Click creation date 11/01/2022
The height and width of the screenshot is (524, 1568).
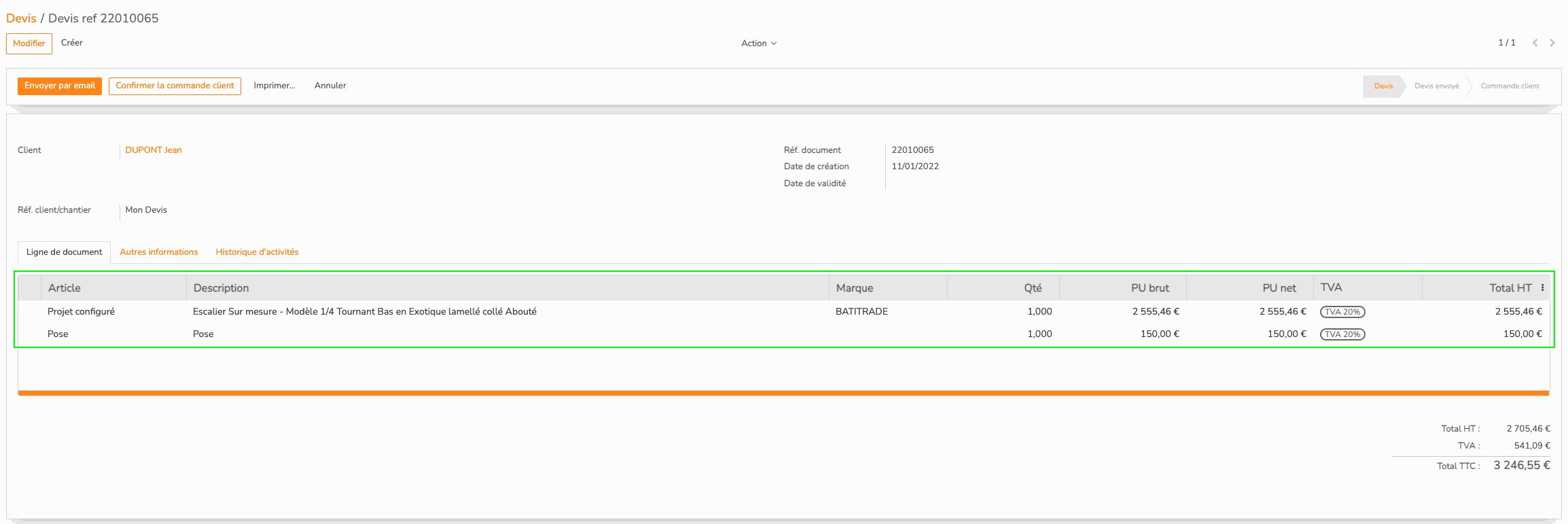[x=915, y=167]
